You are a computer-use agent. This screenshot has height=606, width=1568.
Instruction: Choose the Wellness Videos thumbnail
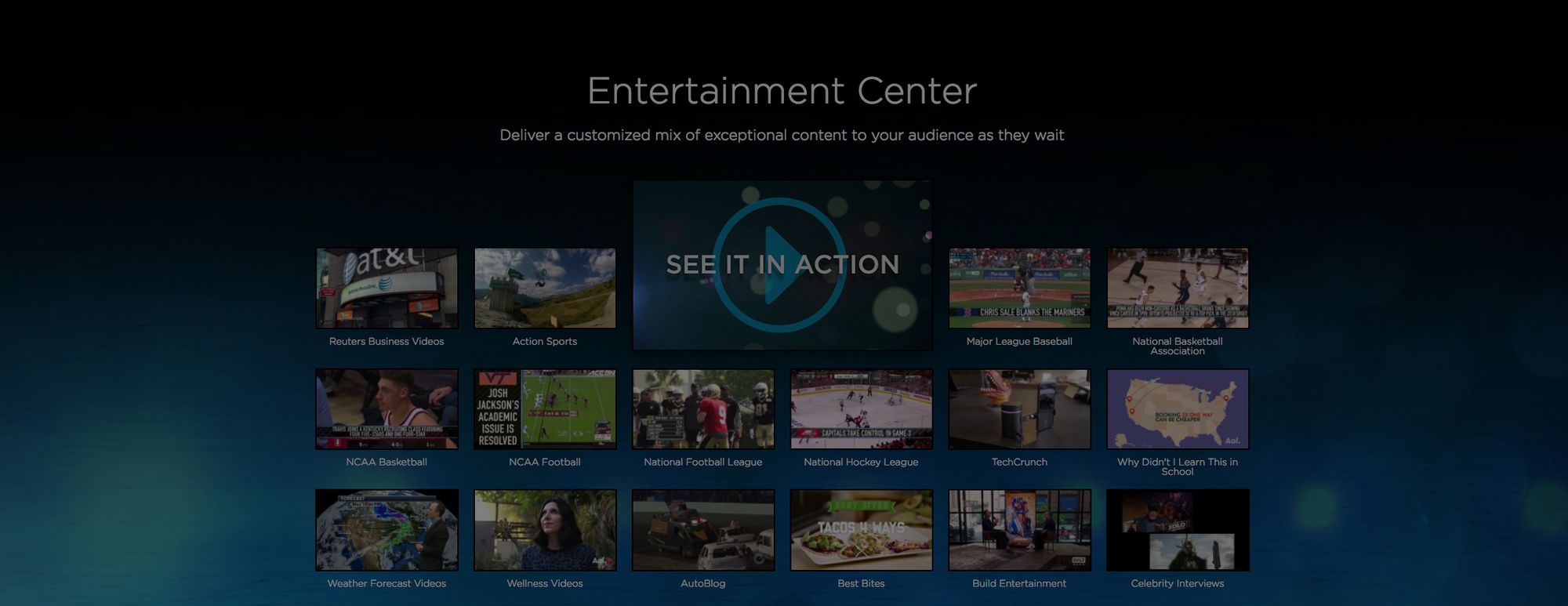coord(545,530)
